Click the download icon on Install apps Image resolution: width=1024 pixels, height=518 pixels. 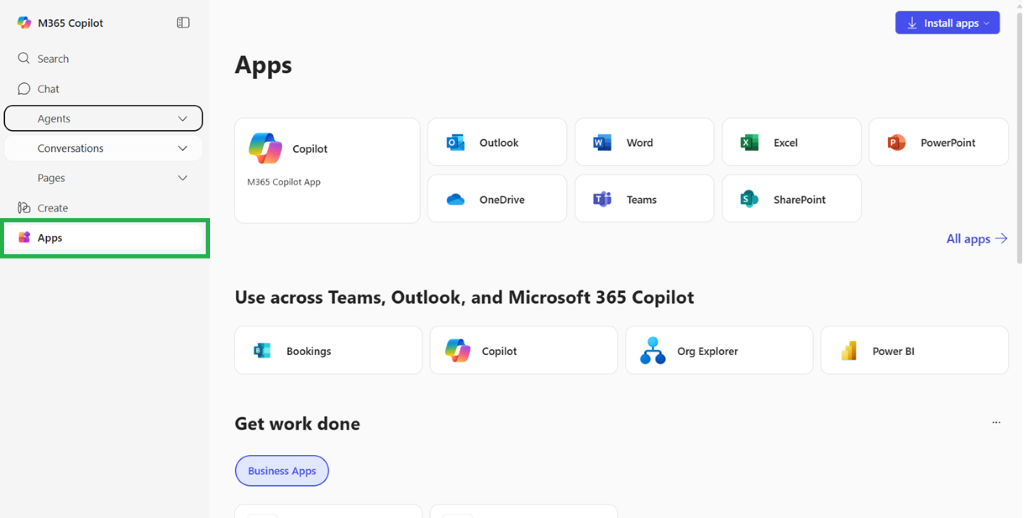tap(912, 23)
